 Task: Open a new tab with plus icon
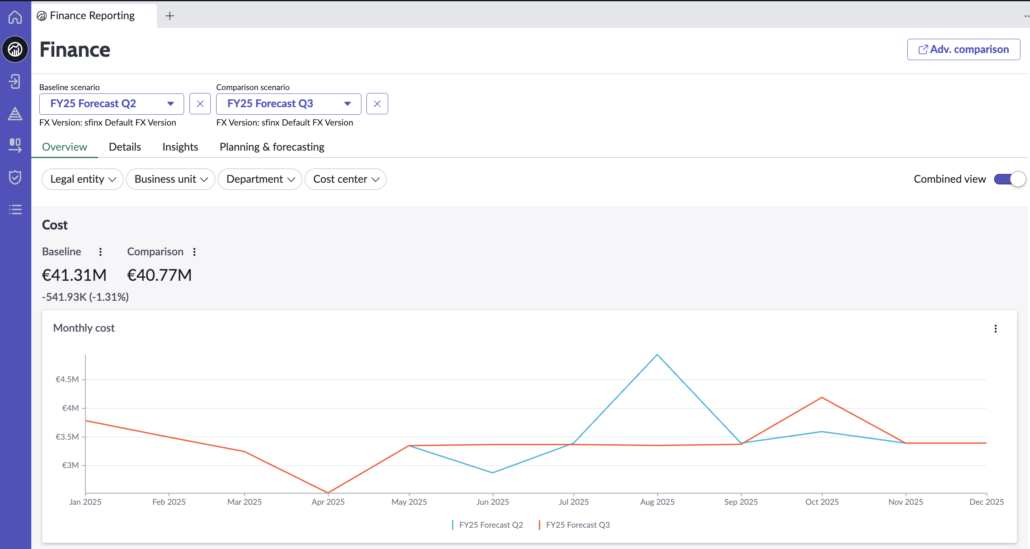coord(169,16)
